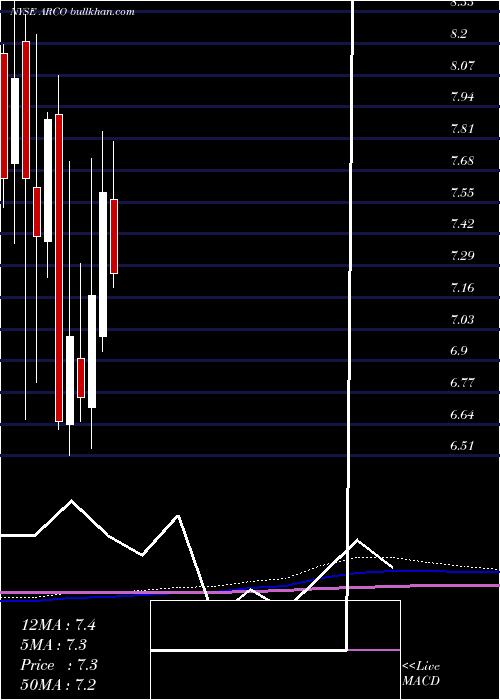Select the 7.03 price axis label

tap(462, 319)
